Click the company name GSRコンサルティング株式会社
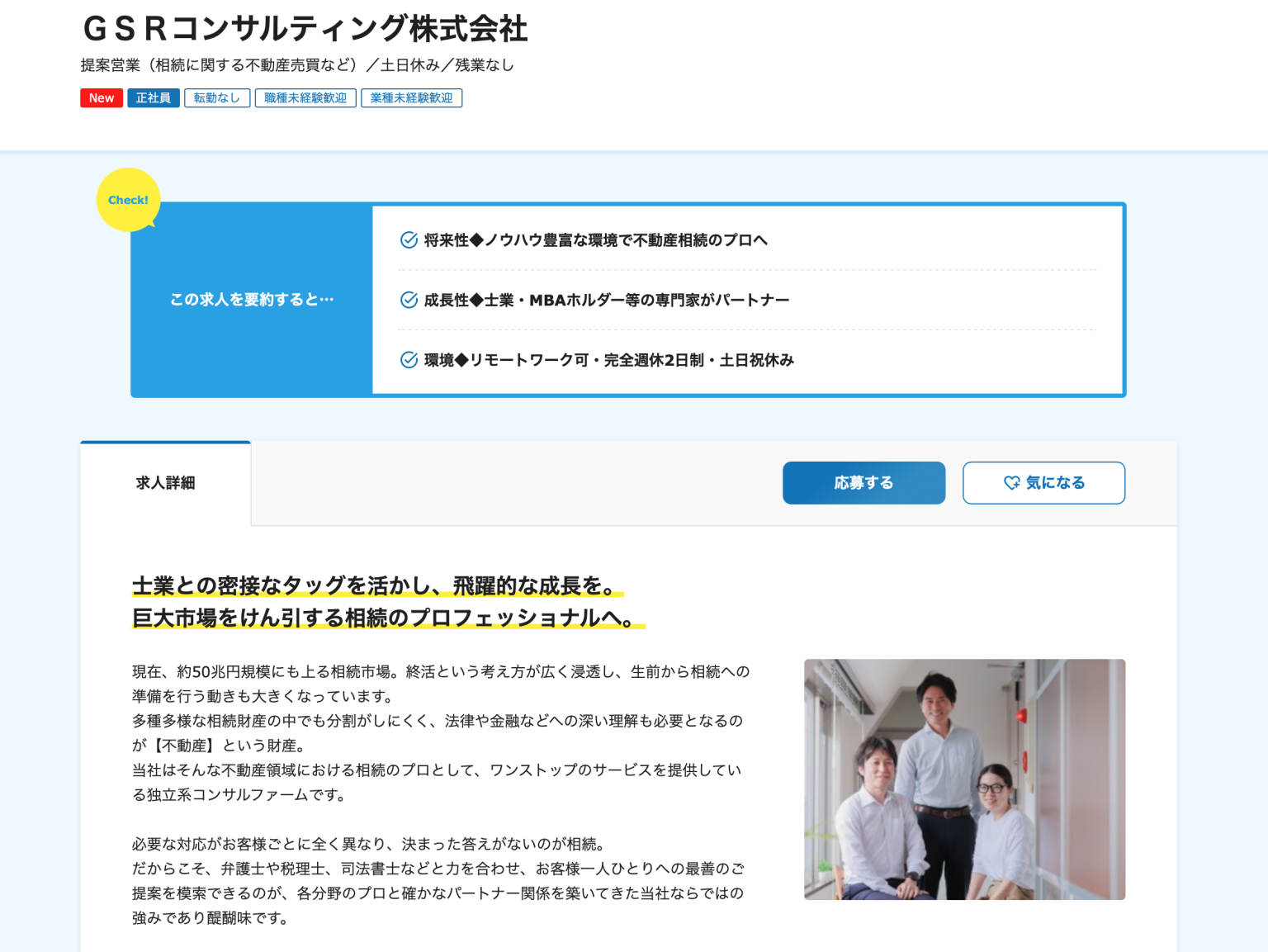1268x952 pixels. (305, 29)
